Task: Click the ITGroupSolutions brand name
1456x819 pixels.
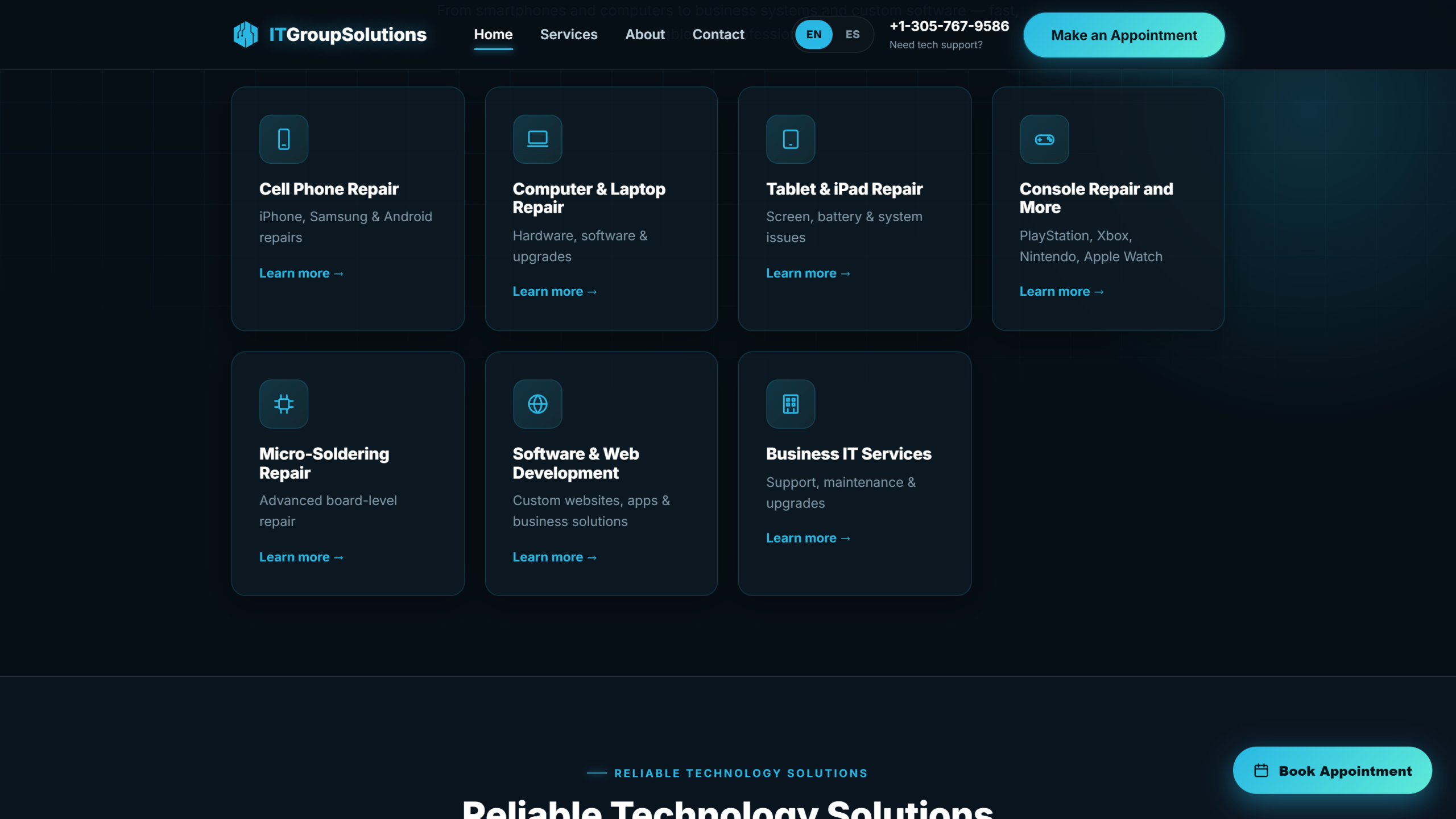Action: [x=348, y=35]
